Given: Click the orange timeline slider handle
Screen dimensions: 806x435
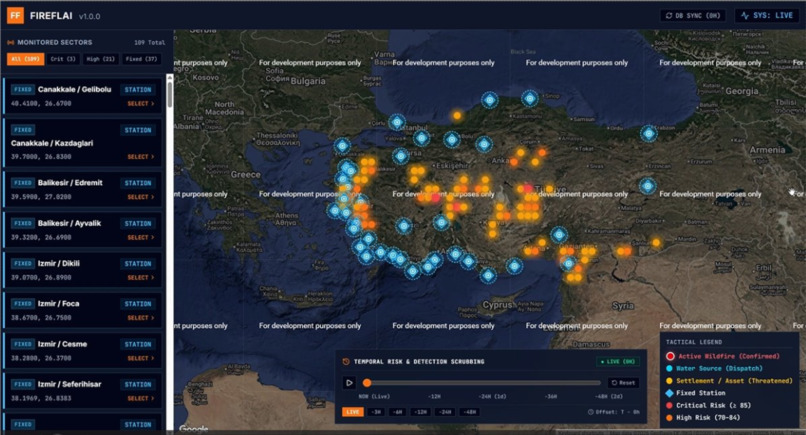Looking at the screenshot, I should coord(367,383).
